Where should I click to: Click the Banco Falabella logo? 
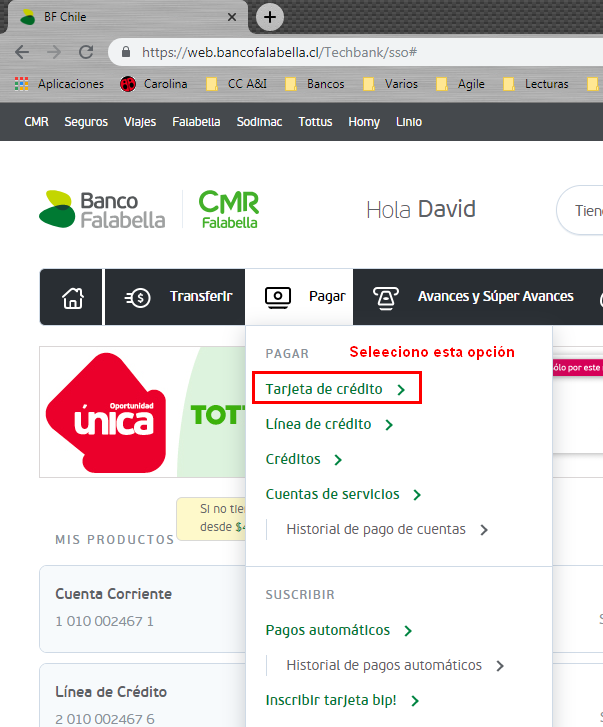[x=102, y=210]
